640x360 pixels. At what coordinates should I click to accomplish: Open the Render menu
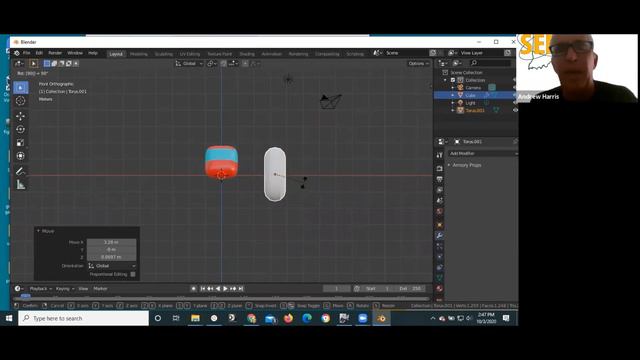(55, 53)
